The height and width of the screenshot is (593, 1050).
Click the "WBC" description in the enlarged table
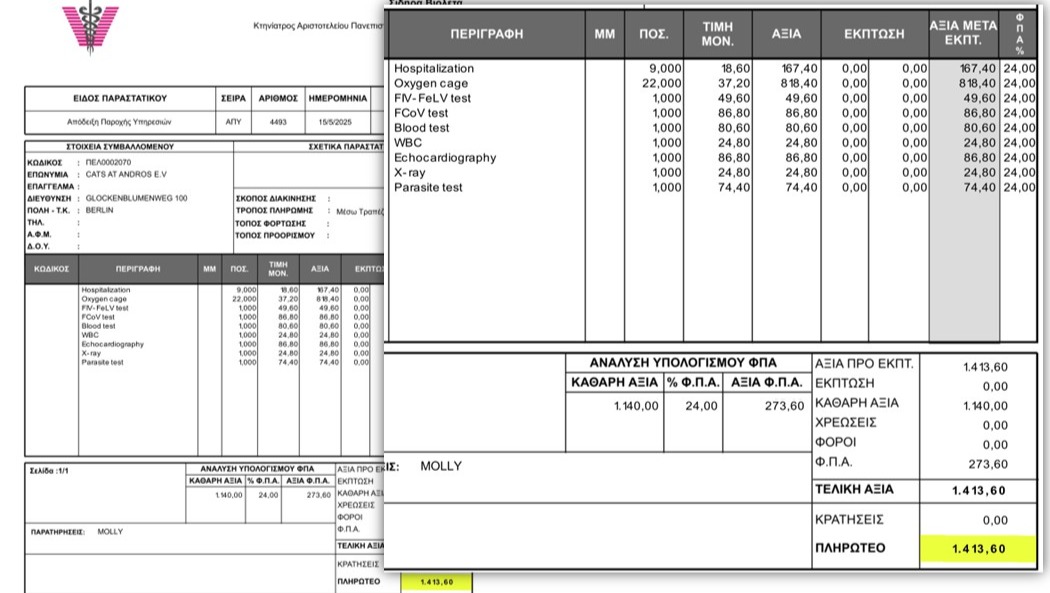[408, 143]
